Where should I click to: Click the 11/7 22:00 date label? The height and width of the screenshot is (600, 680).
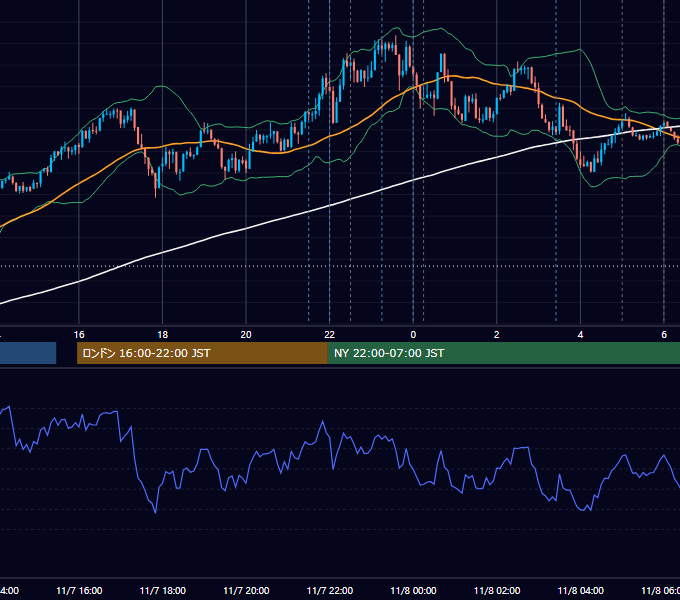[x=330, y=590]
